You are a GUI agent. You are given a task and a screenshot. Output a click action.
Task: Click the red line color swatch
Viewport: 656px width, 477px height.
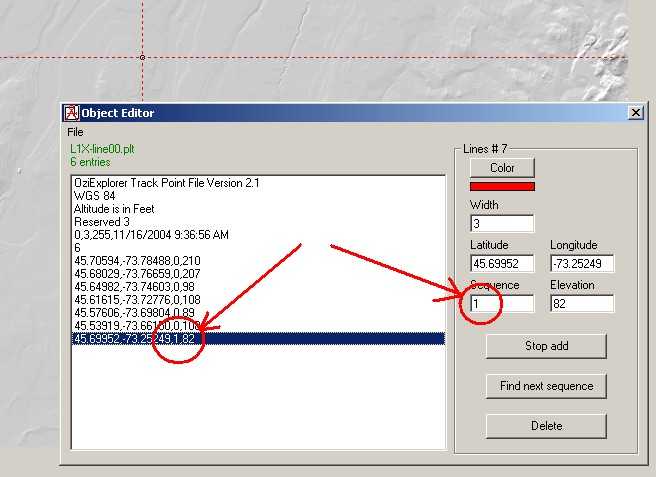[x=502, y=186]
